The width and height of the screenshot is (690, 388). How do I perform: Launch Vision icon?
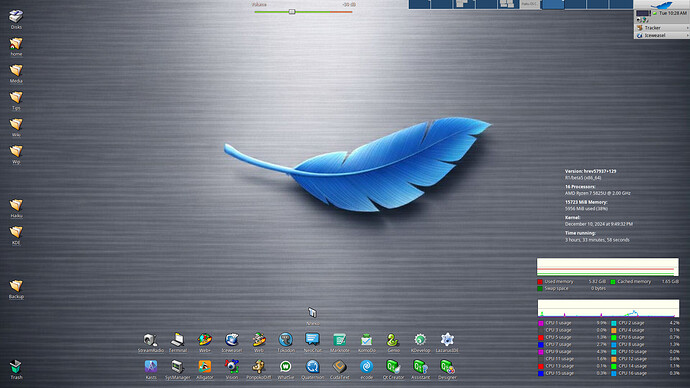[x=231, y=366]
